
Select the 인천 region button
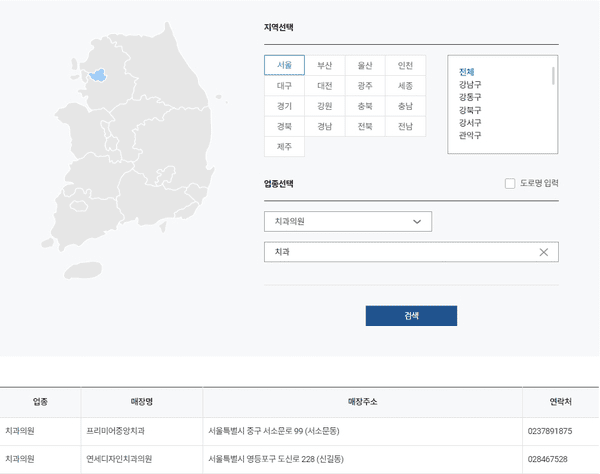click(405, 65)
